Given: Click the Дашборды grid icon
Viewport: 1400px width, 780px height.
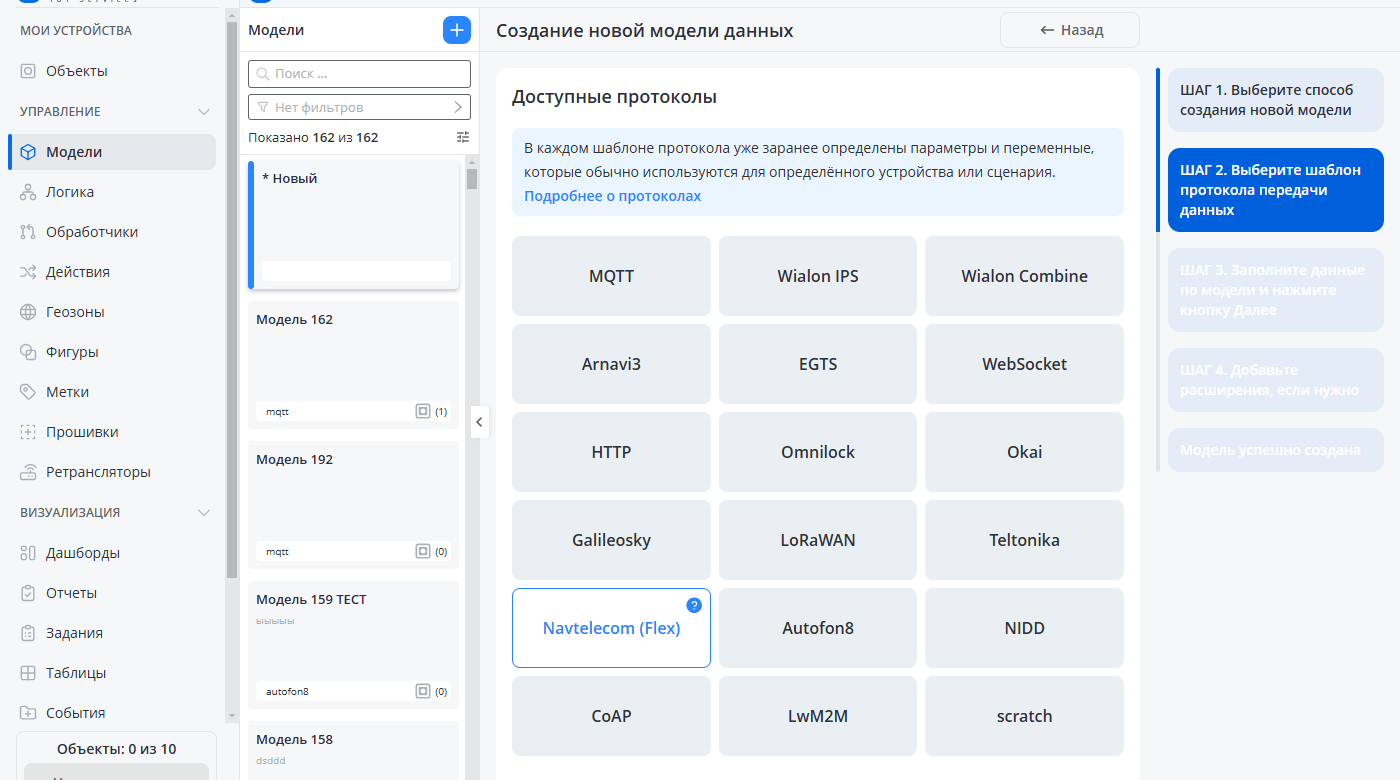Looking at the screenshot, I should click(x=28, y=553).
